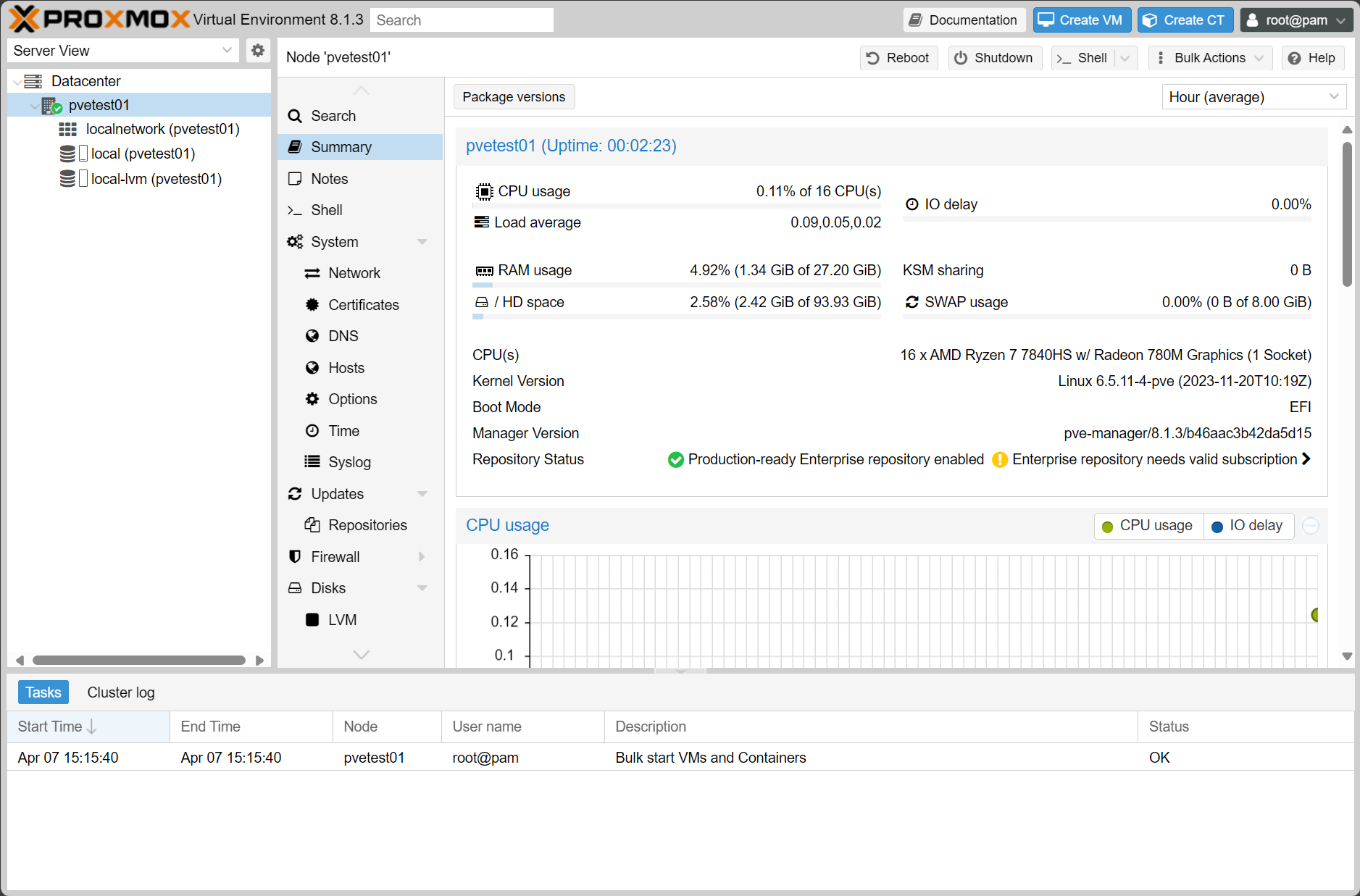Sort tasks by Start Time column
This screenshot has height=896, width=1360.
point(54,726)
